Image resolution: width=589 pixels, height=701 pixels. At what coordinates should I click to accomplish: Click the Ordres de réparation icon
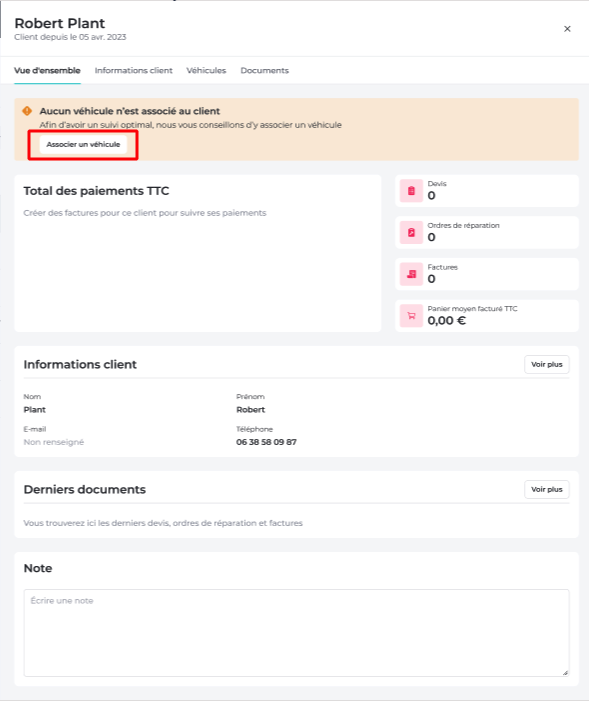tap(411, 232)
